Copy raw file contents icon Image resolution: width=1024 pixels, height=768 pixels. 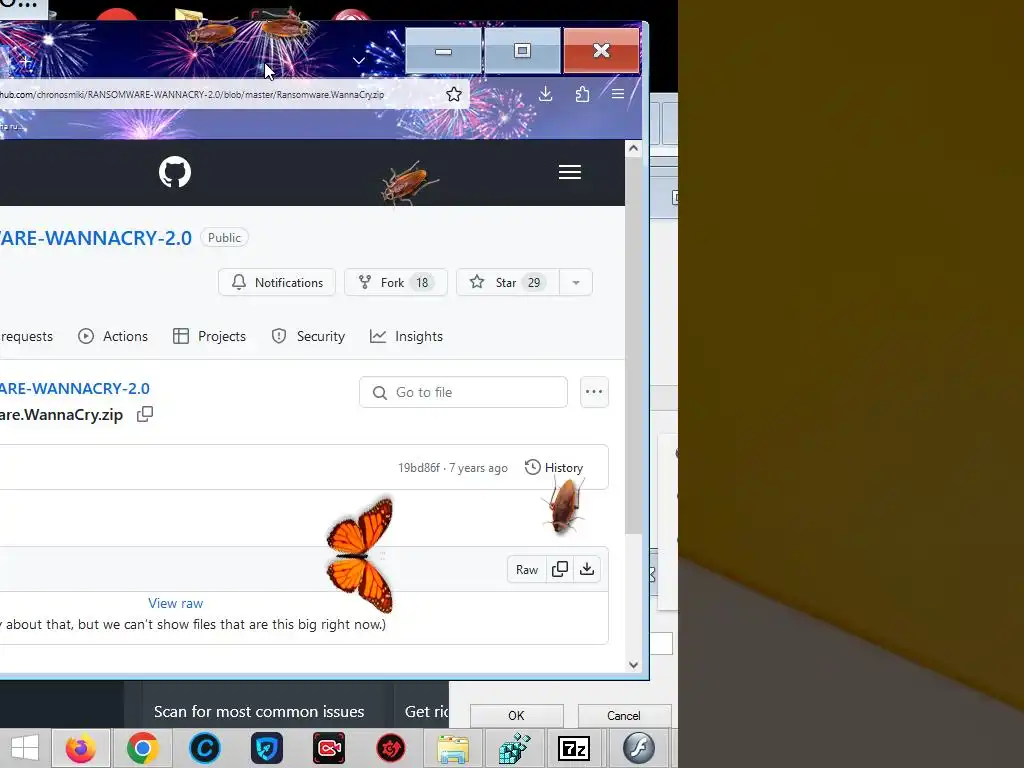[x=560, y=569]
